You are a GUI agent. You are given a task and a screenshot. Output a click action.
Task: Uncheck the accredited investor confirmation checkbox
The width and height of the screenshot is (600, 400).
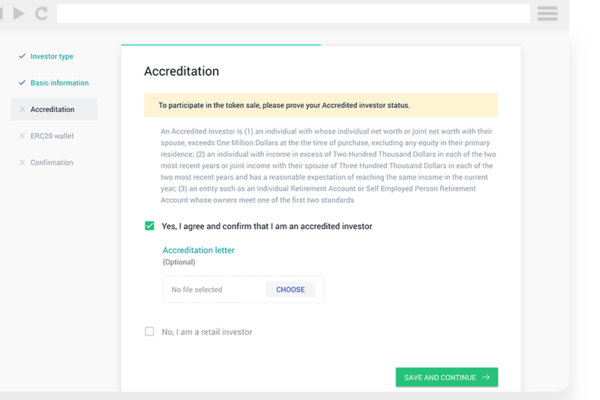click(150, 226)
